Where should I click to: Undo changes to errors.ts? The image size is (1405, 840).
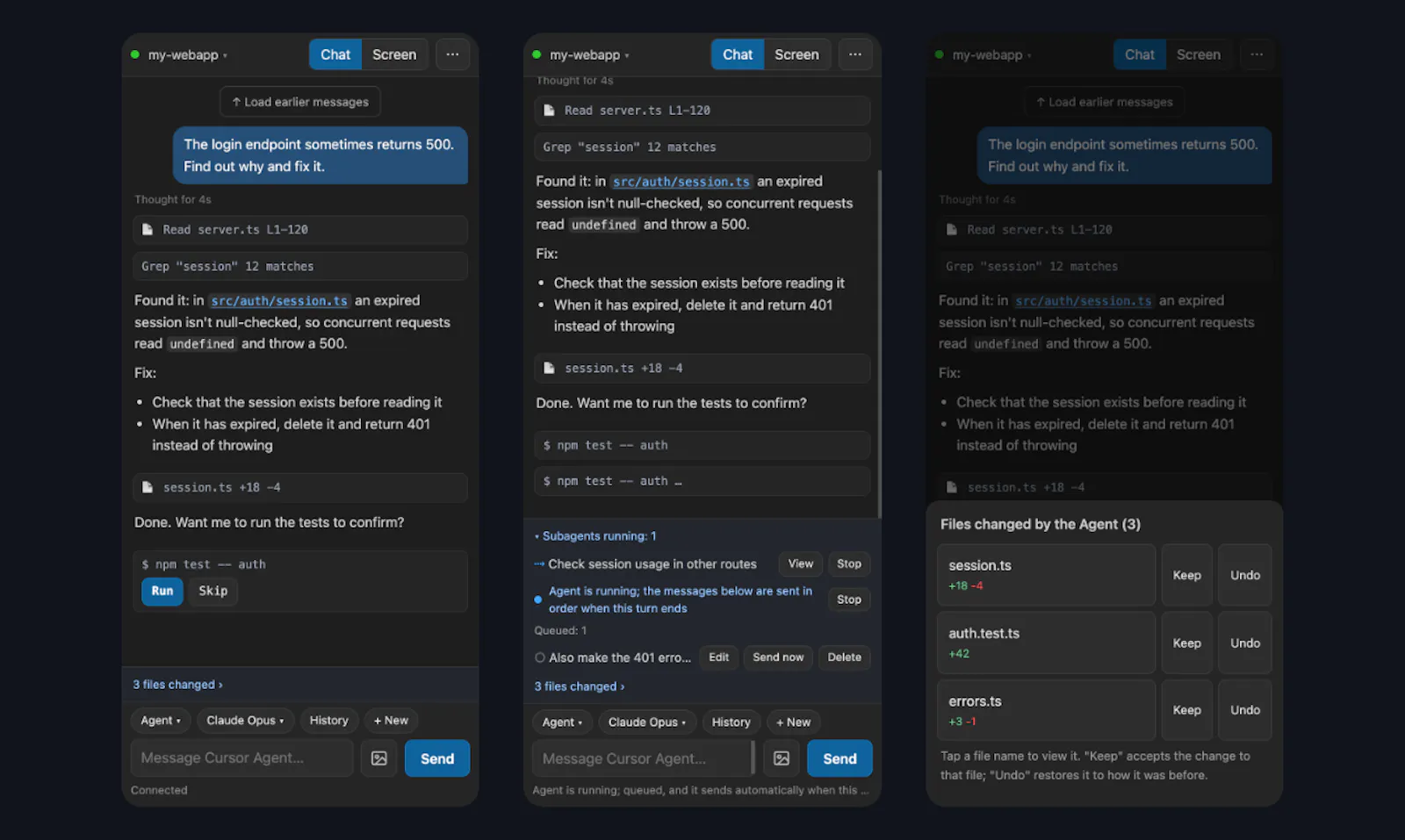[x=1245, y=709]
